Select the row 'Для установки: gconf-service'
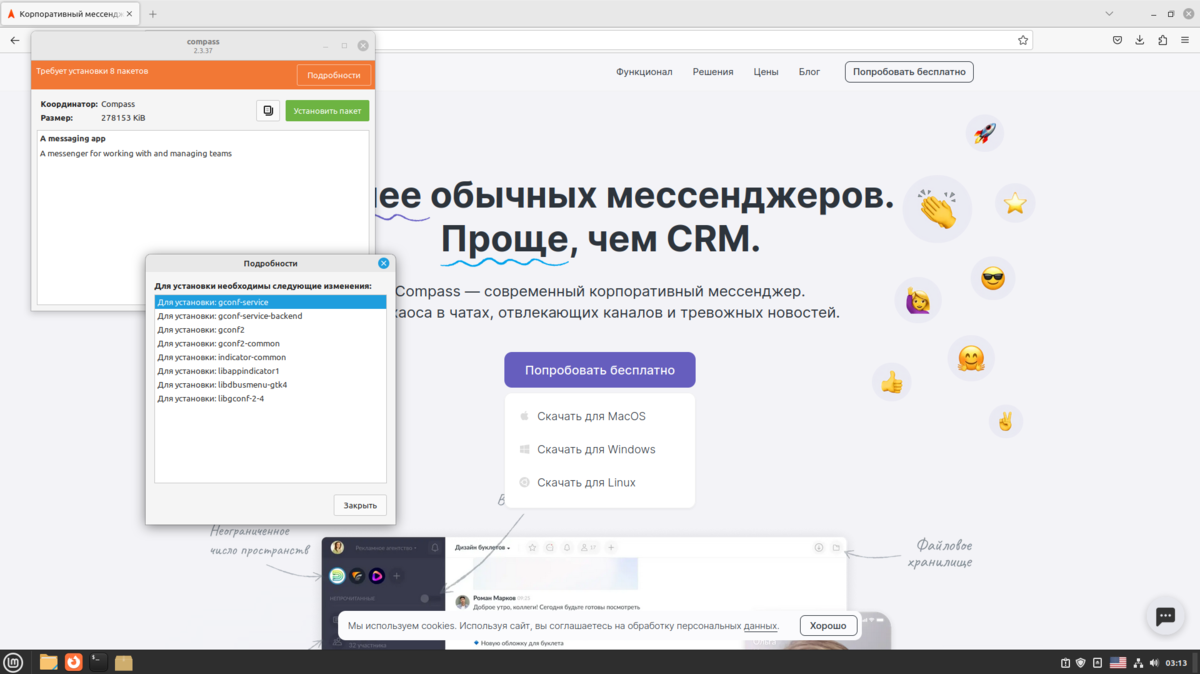The image size is (1200, 674). click(x=270, y=302)
